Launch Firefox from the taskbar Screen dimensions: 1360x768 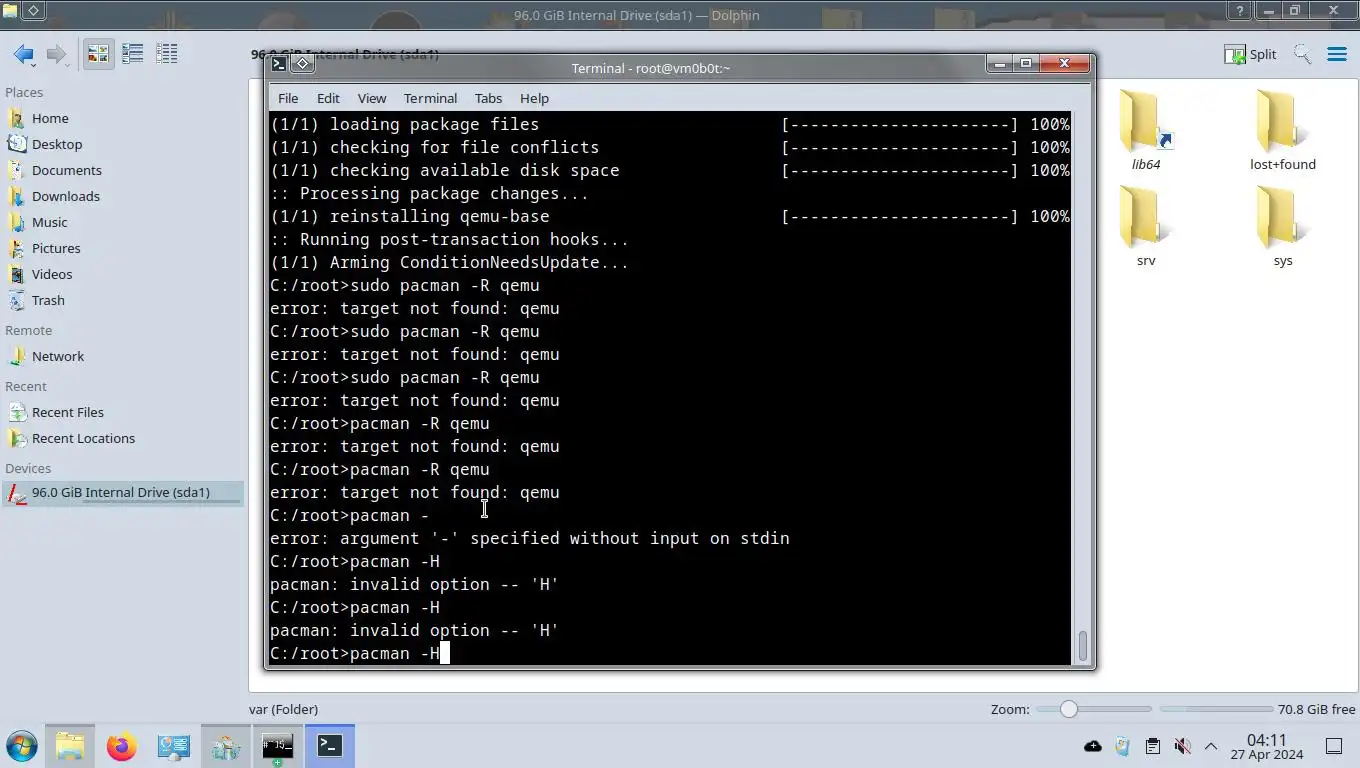point(121,746)
